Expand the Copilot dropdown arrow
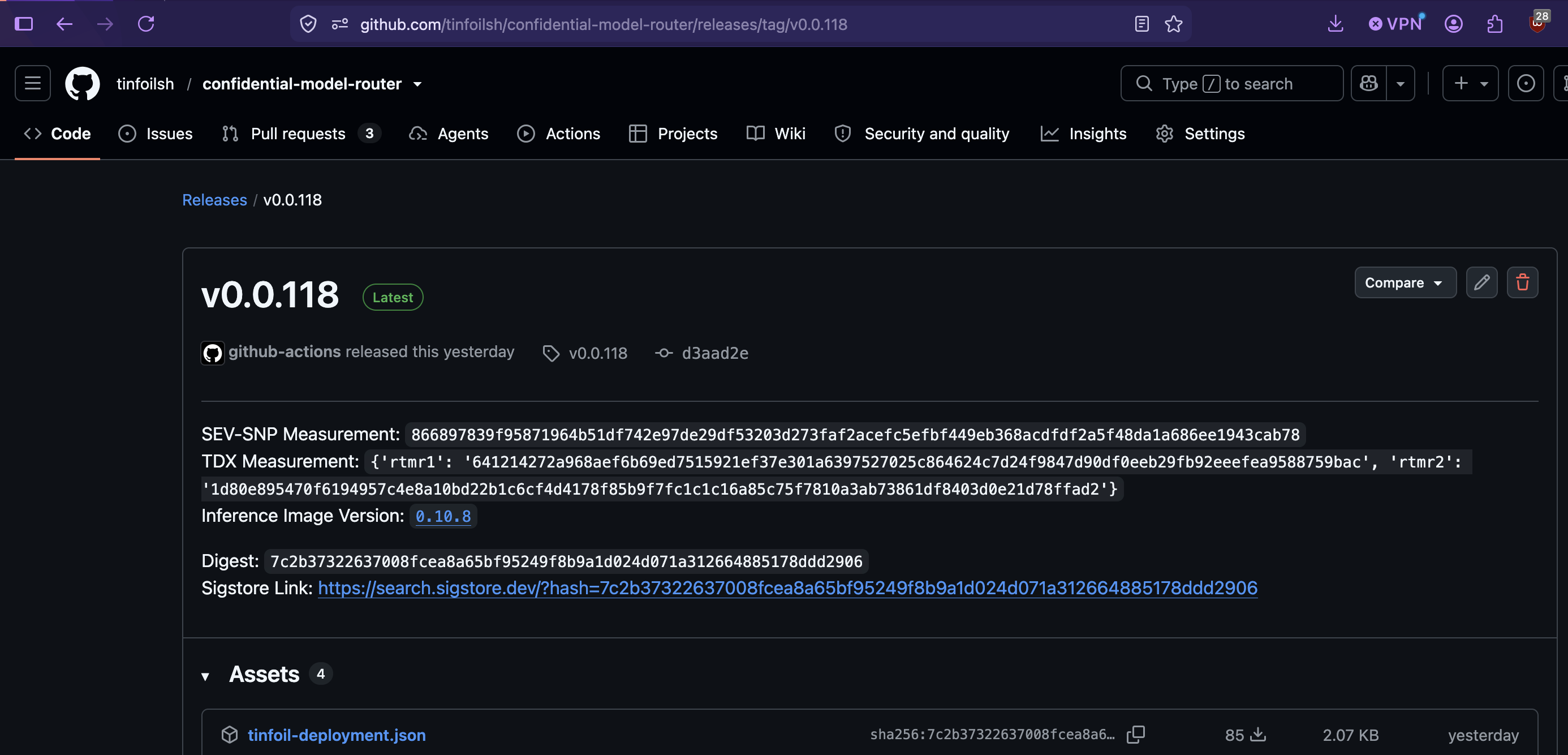The image size is (1568, 755). point(1401,83)
